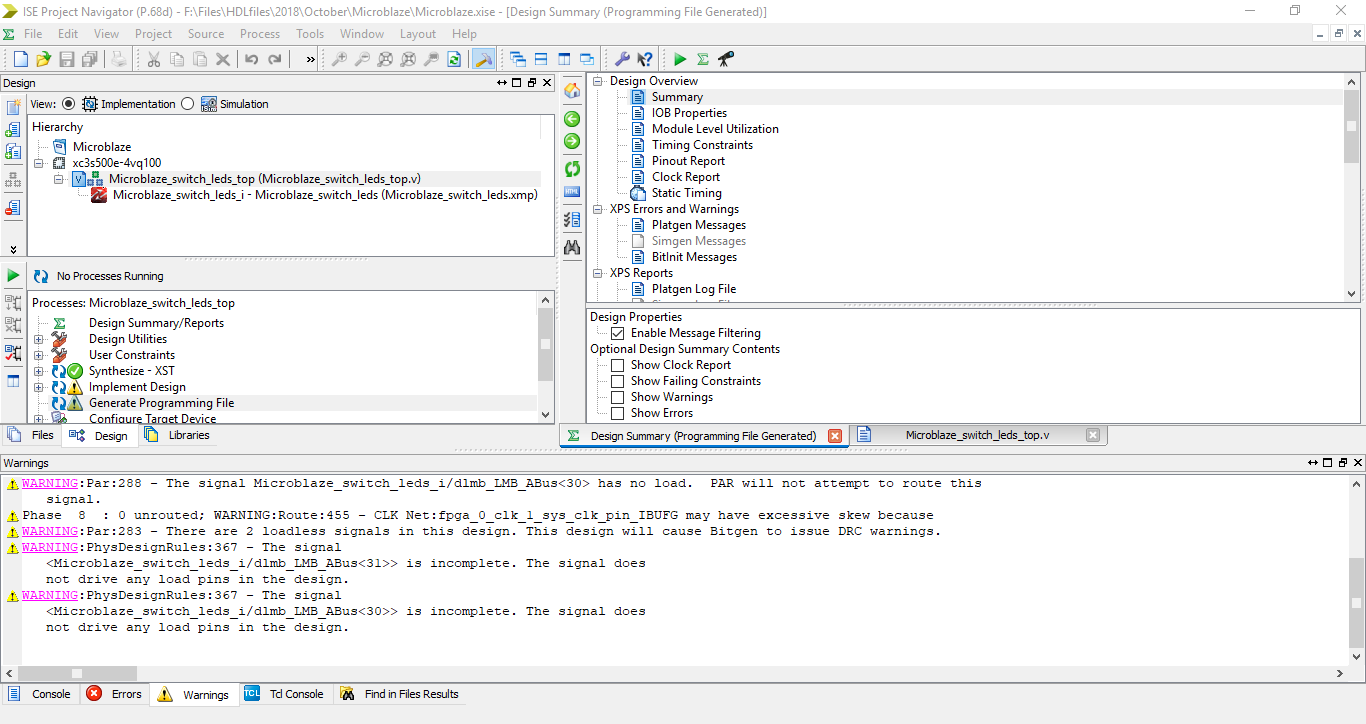The width and height of the screenshot is (1366, 724).
Task: Click the Warnings panel horizontal scrollbar thumb
Action: pyautogui.click(x=77, y=674)
